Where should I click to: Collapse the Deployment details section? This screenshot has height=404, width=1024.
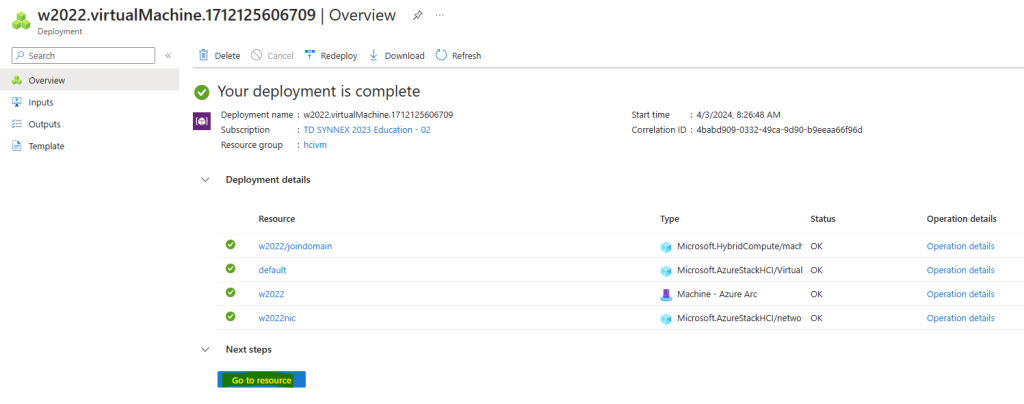[206, 179]
